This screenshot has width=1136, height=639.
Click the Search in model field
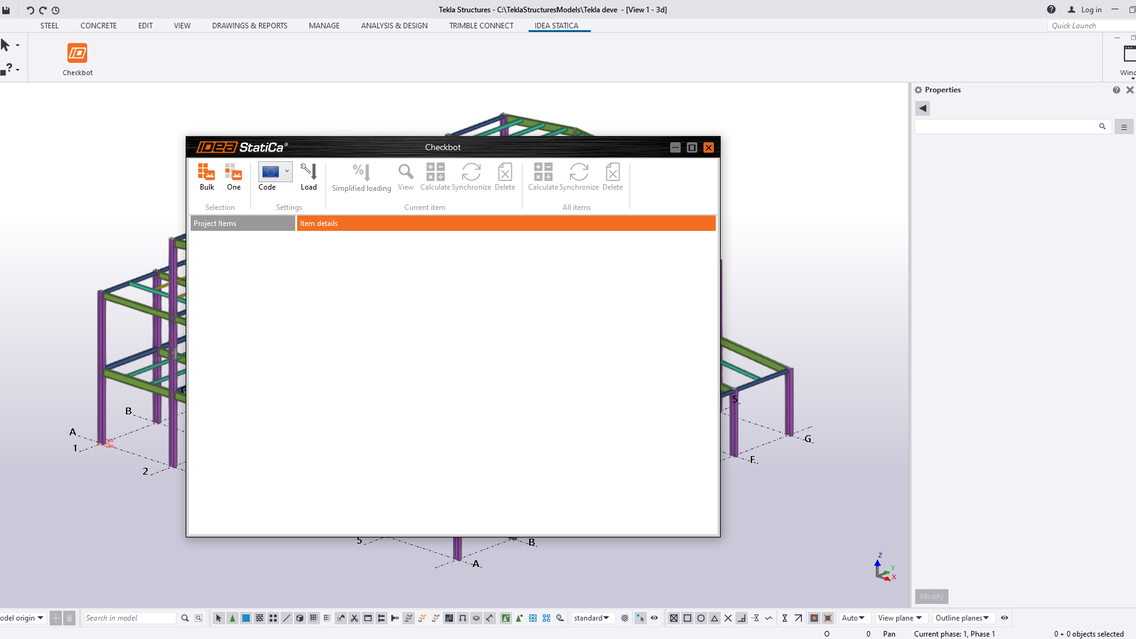(x=129, y=618)
